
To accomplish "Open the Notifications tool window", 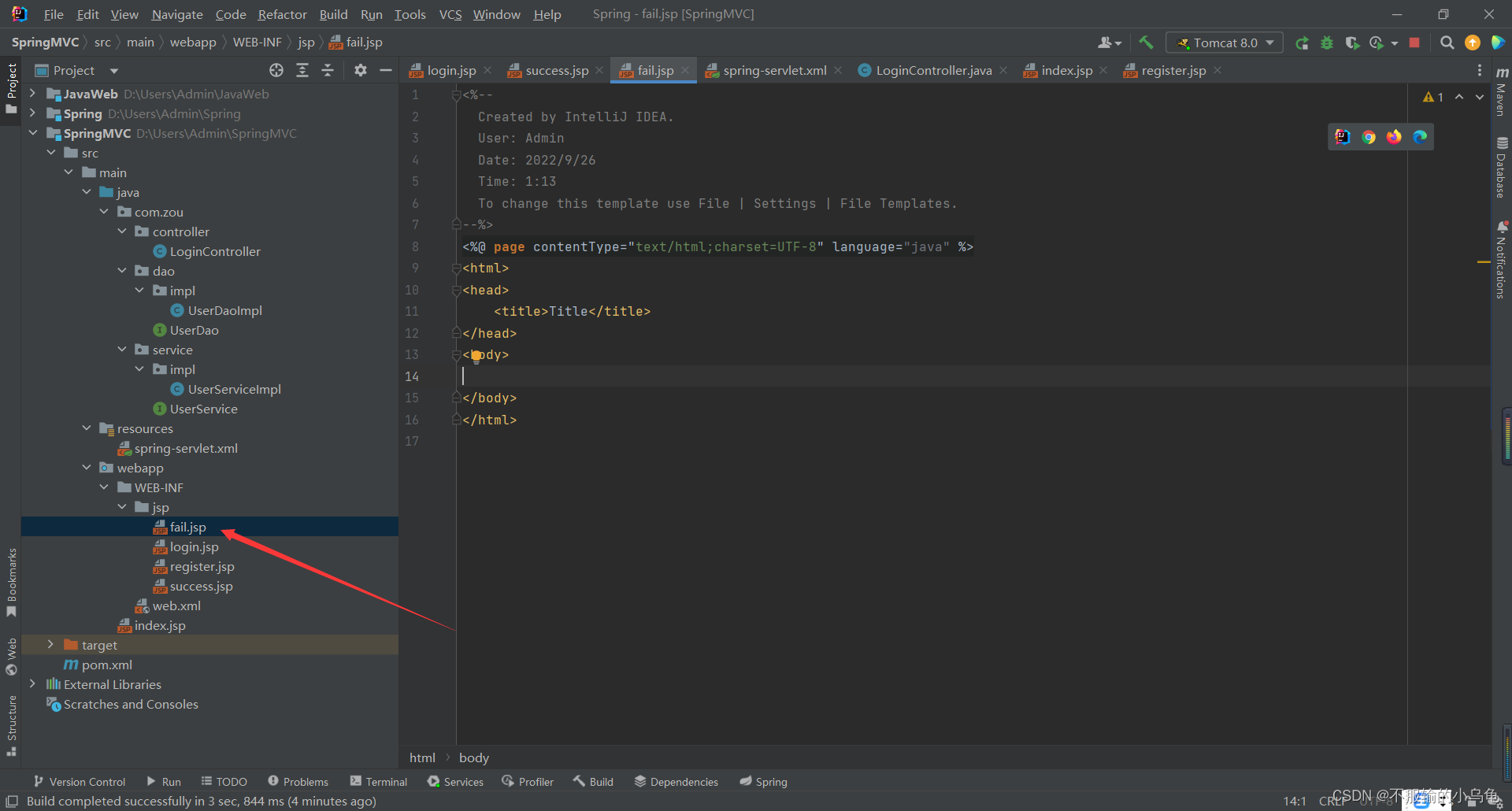I will pyautogui.click(x=1502, y=260).
